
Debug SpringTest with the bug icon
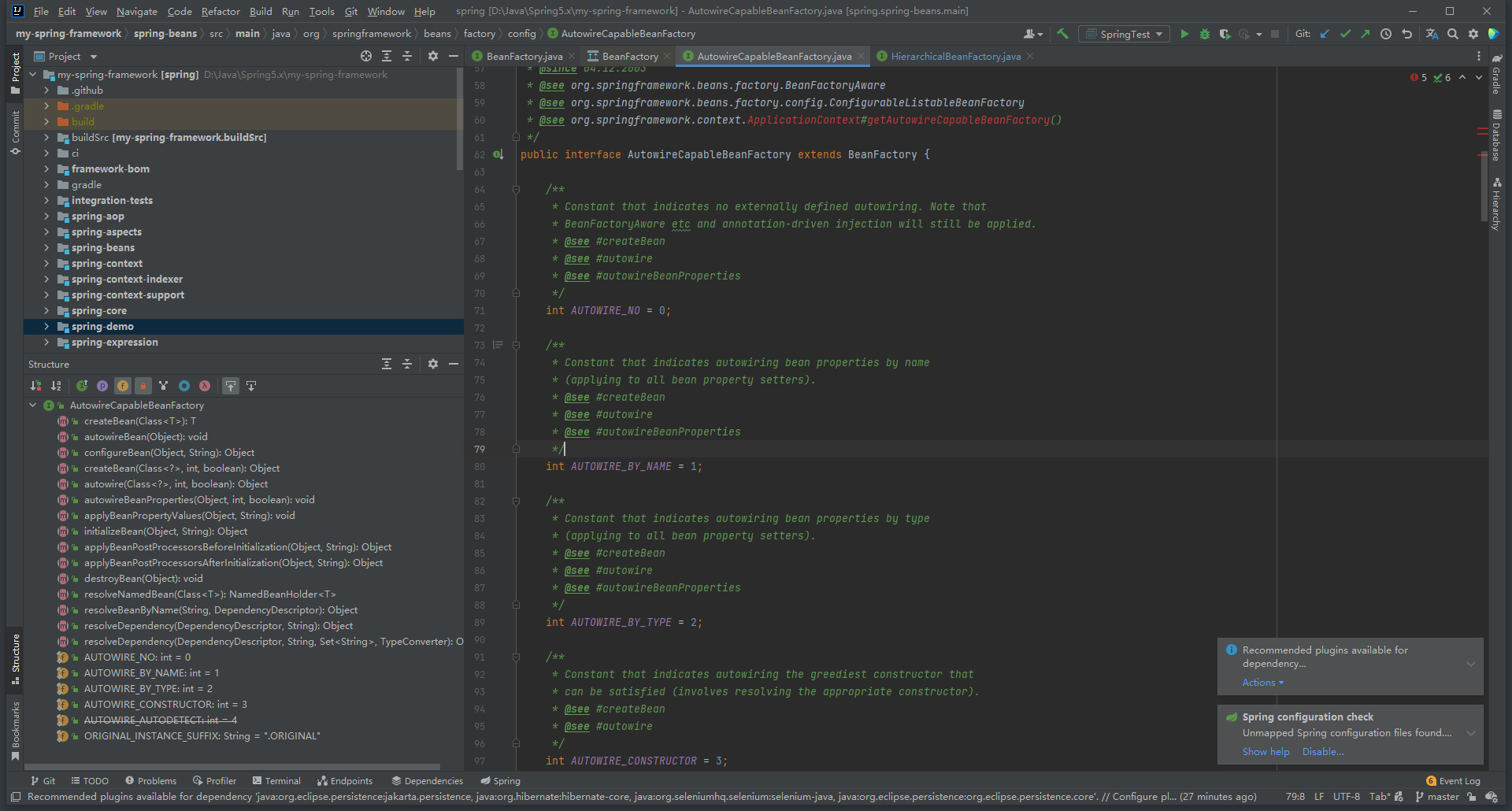pyautogui.click(x=1204, y=34)
